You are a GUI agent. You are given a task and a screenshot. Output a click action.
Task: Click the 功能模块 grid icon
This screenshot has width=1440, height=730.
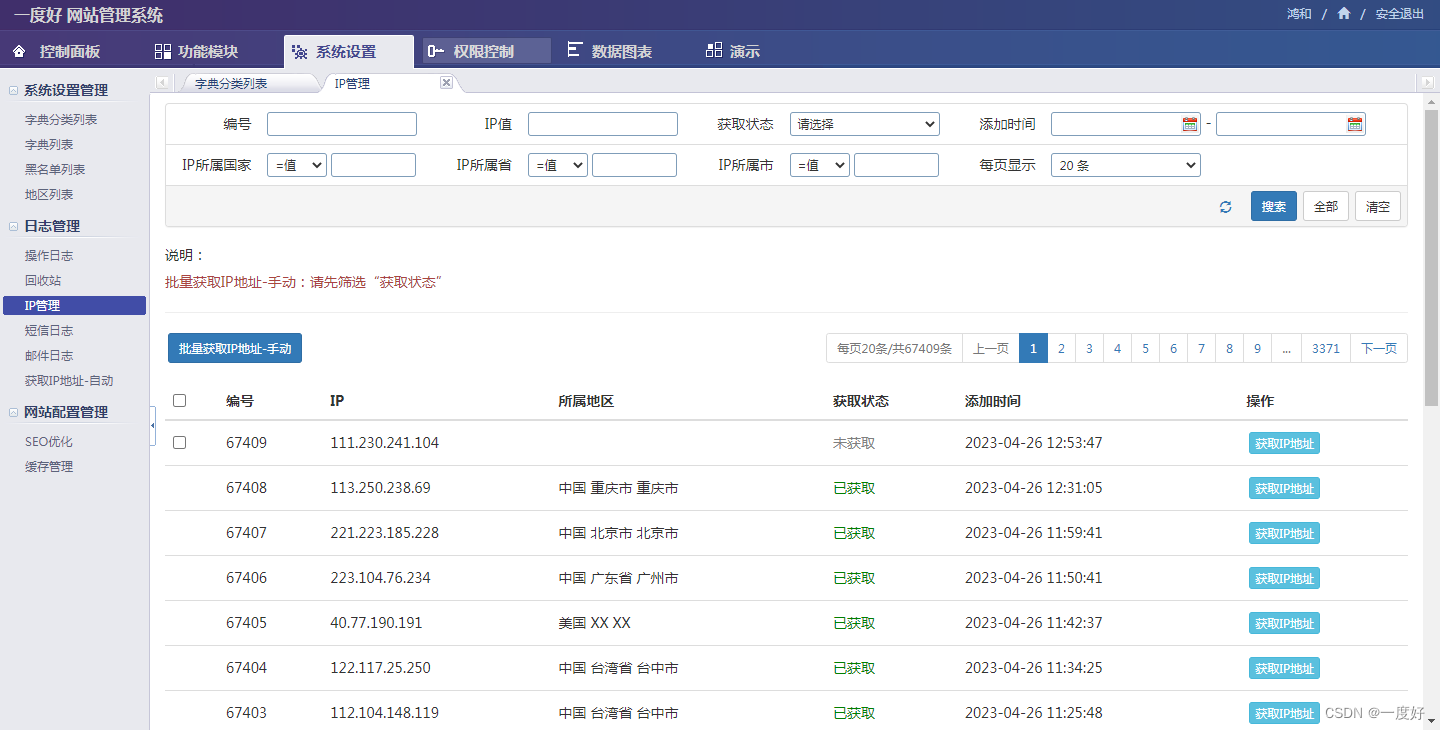162,51
